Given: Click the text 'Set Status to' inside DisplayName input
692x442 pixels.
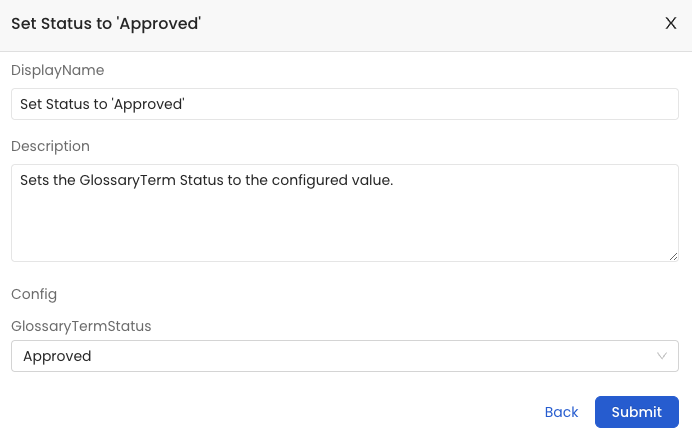Looking at the screenshot, I should 64,104.
